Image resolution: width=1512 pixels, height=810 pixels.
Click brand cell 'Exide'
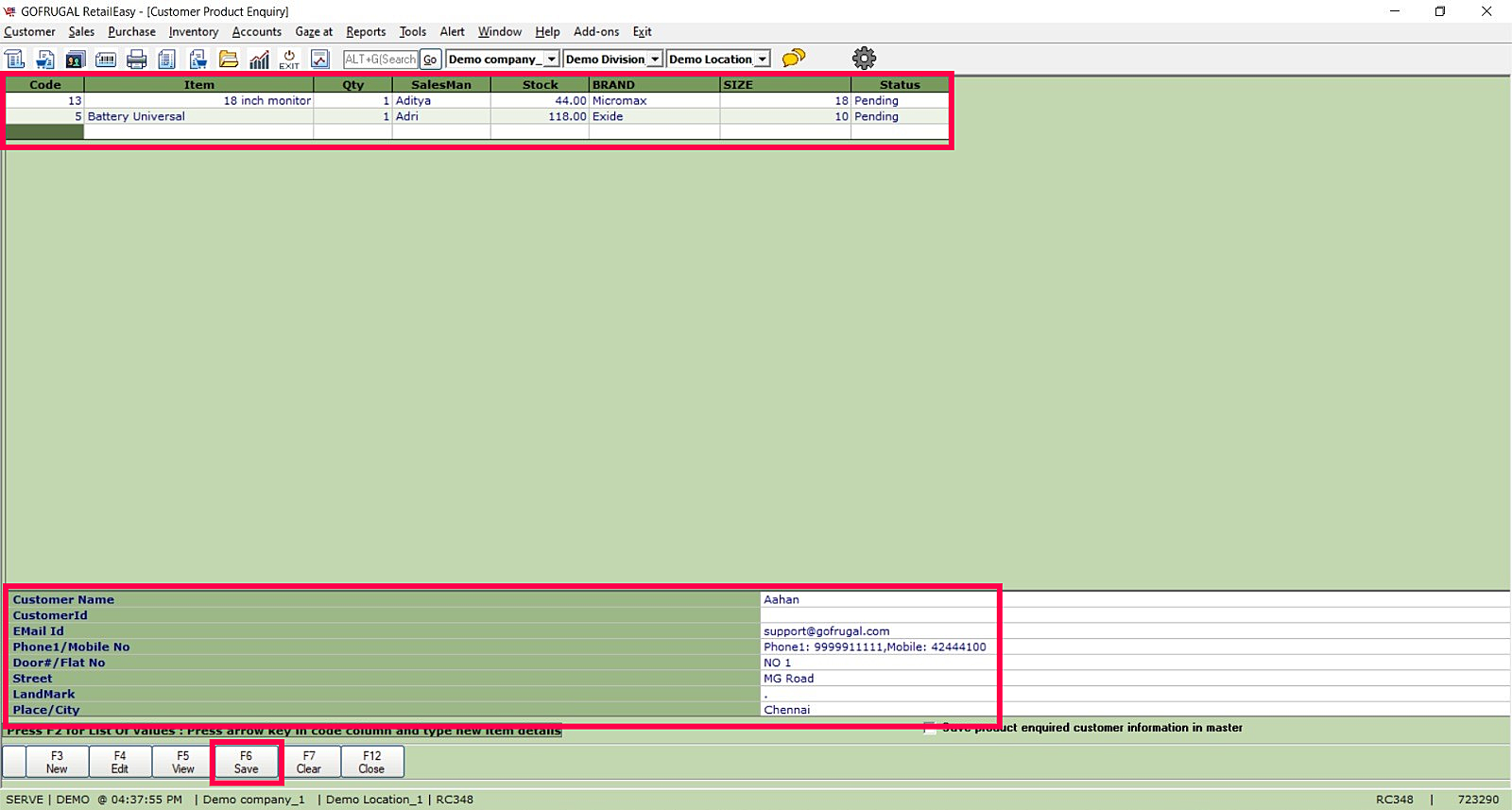coord(654,116)
